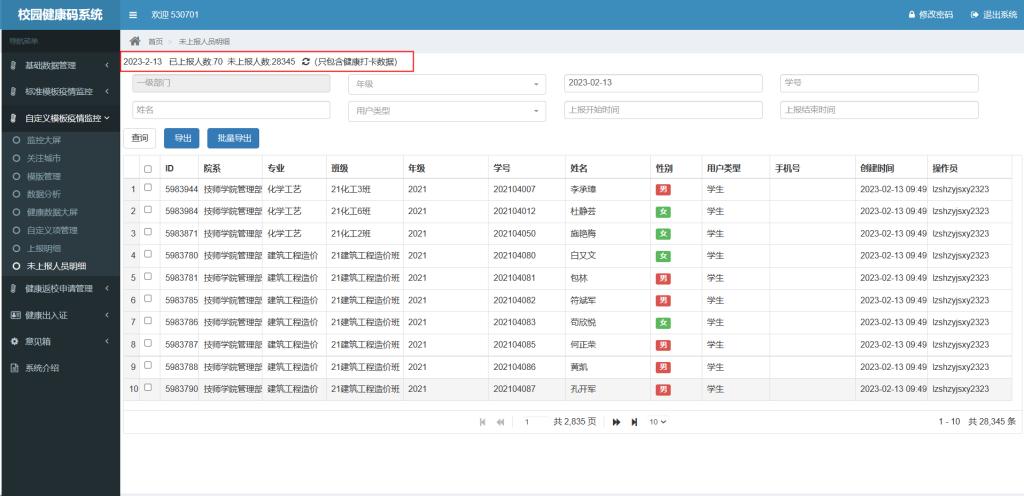Open the 年级 dropdown

coord(447,84)
